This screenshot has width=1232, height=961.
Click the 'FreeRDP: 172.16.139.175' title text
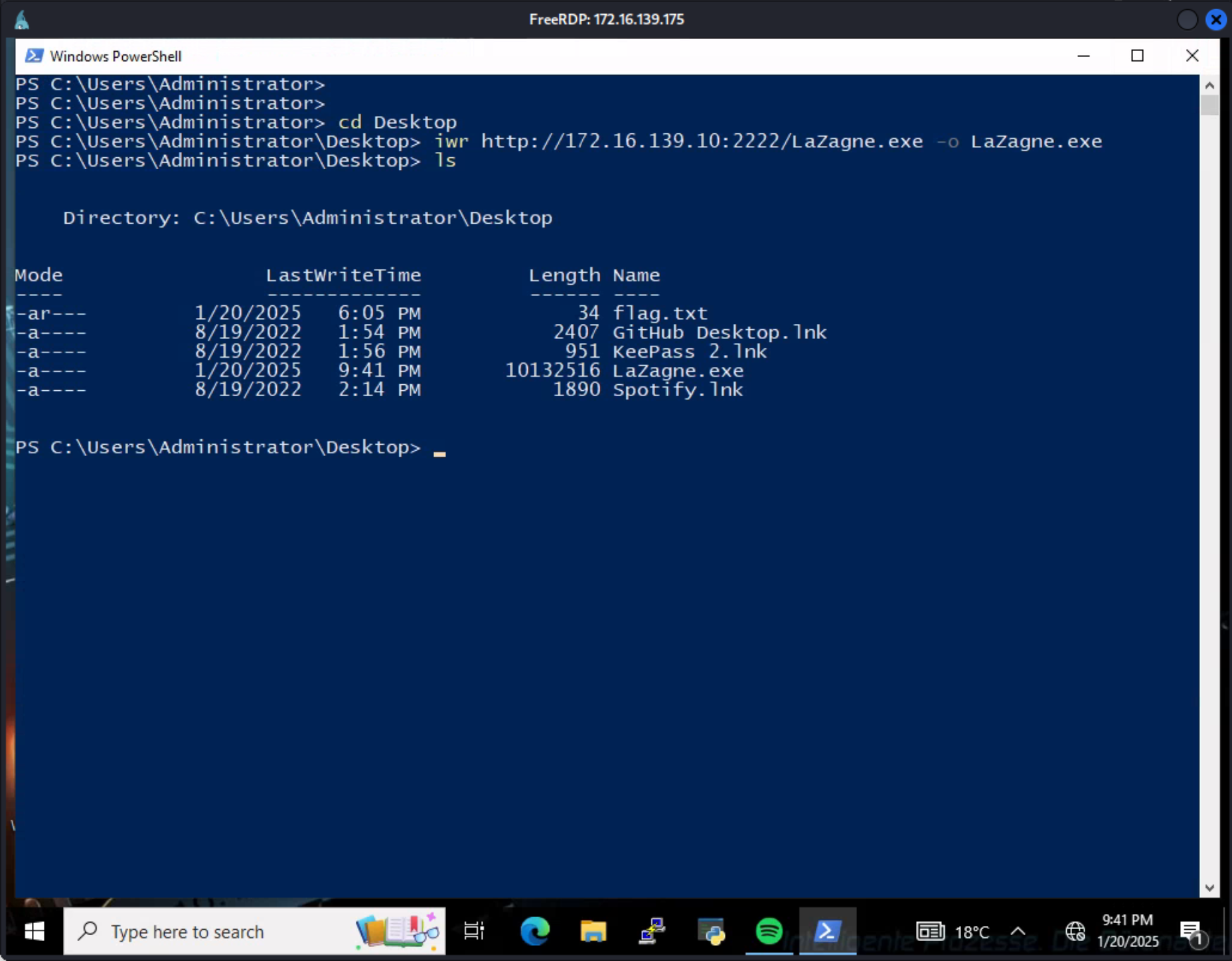click(607, 19)
